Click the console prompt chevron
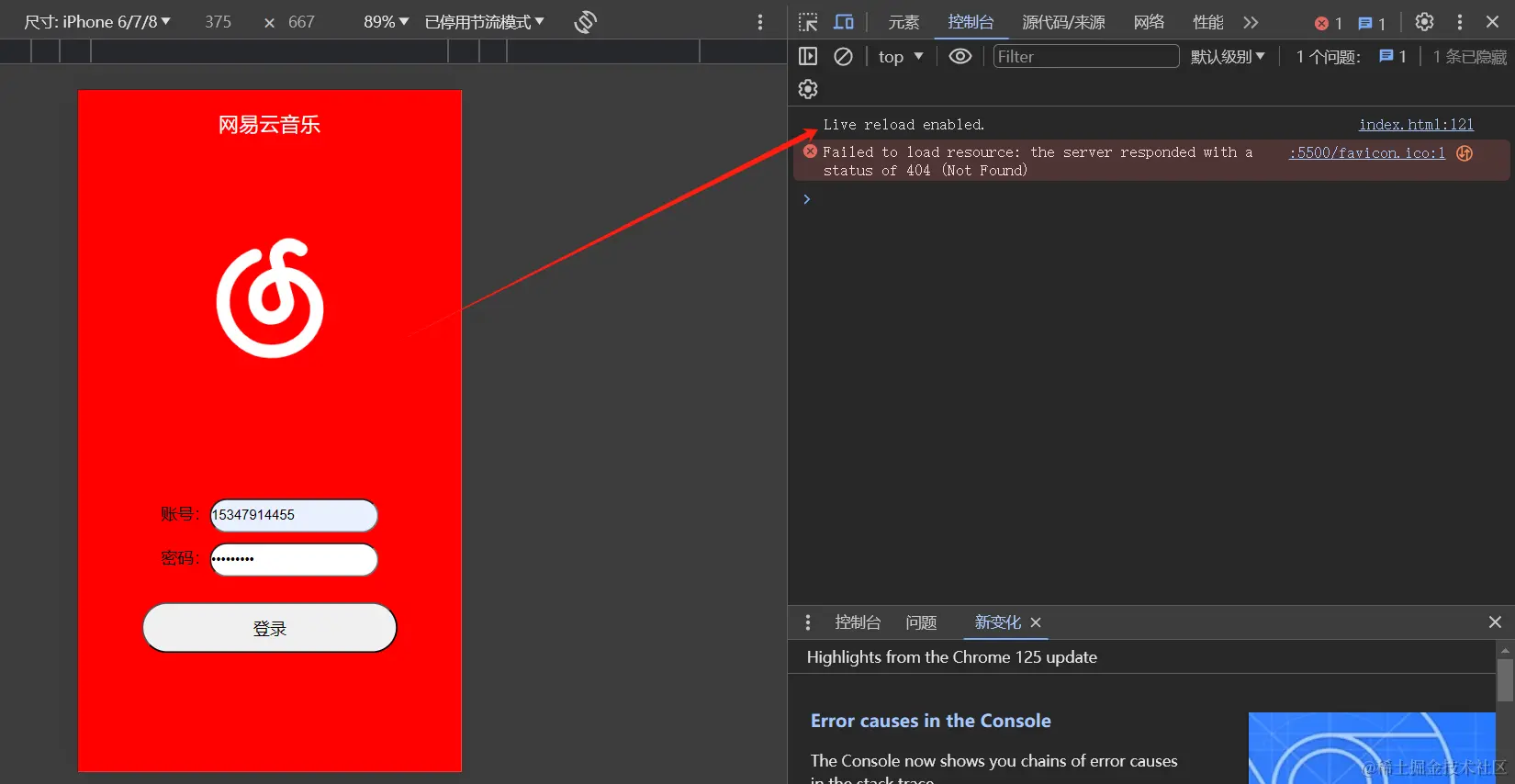Screen dimensions: 1515x784 pos(807,199)
